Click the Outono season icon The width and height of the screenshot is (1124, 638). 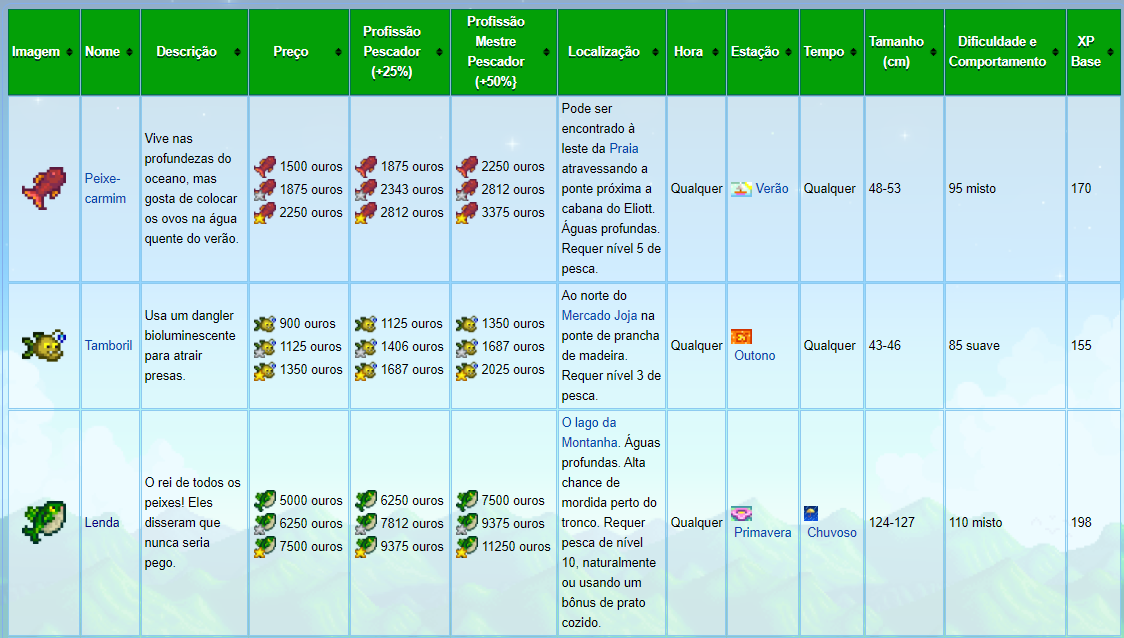tap(741, 336)
